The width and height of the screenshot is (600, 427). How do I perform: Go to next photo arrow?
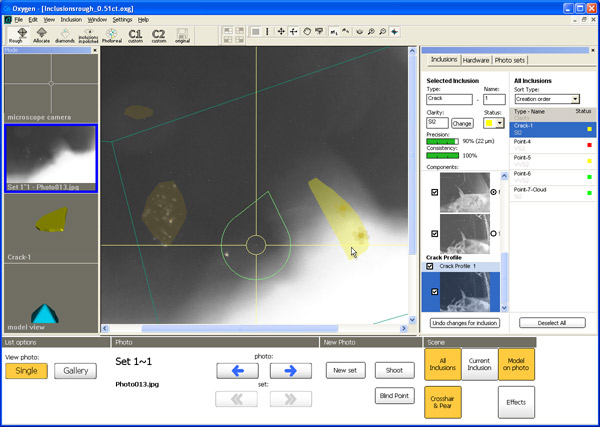coord(290,371)
